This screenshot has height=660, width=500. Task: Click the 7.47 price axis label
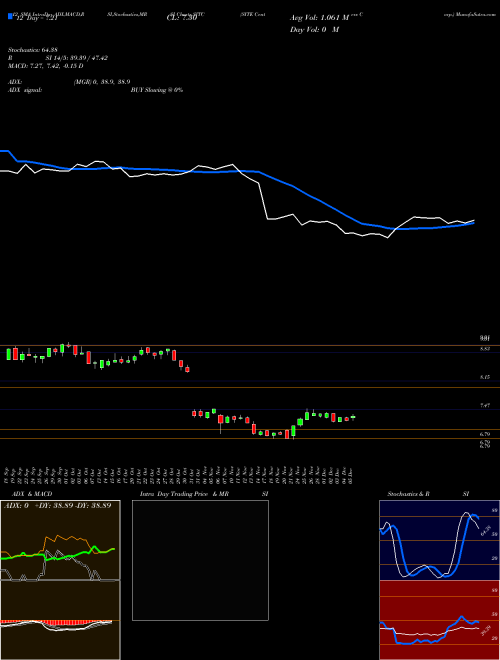click(x=485, y=405)
